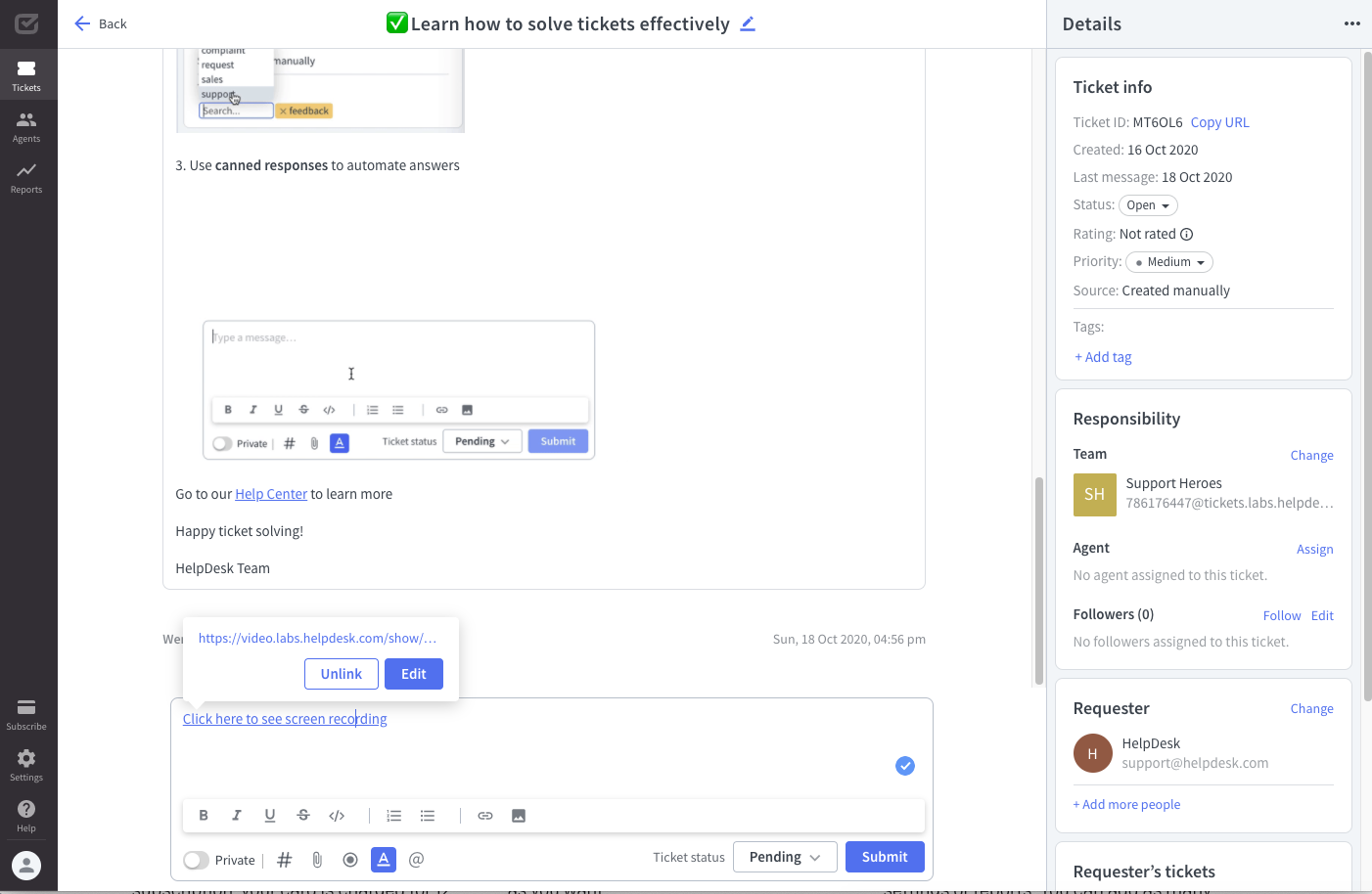Attach a file with paperclip icon

click(x=317, y=860)
